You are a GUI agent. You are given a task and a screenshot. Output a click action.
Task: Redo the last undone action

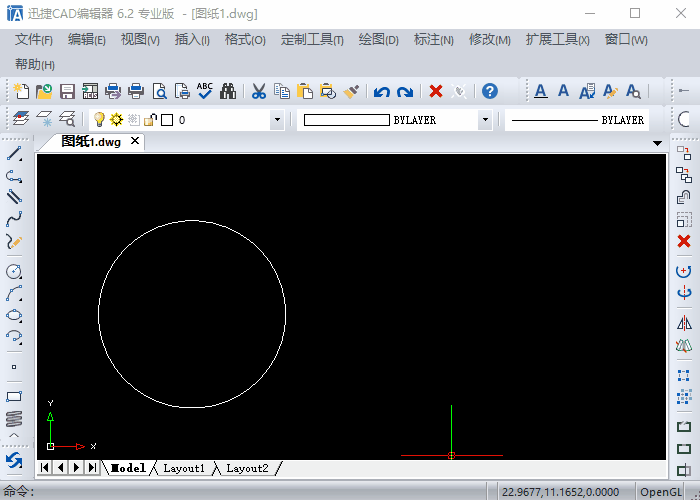pos(405,92)
